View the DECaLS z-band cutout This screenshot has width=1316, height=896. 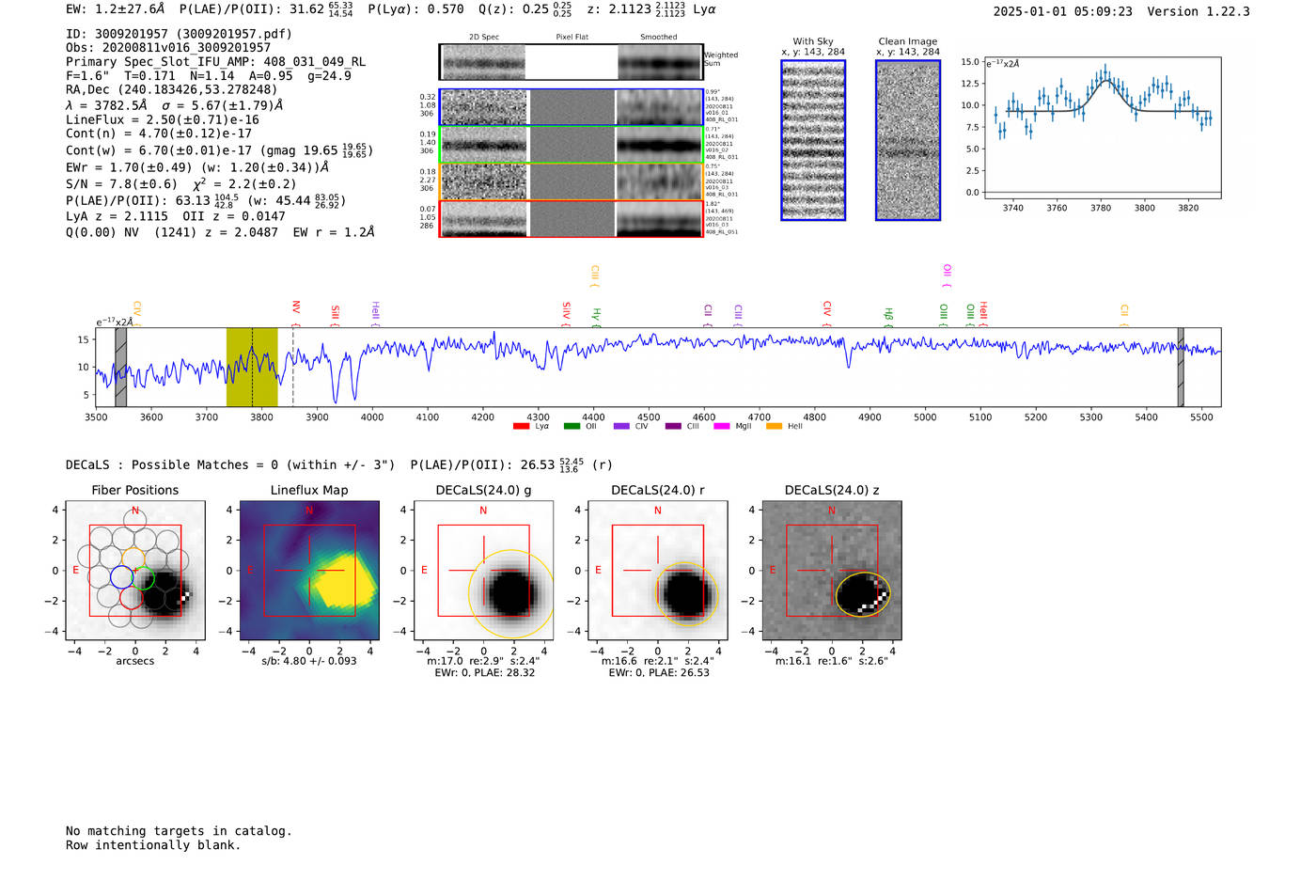pyautogui.click(x=832, y=571)
